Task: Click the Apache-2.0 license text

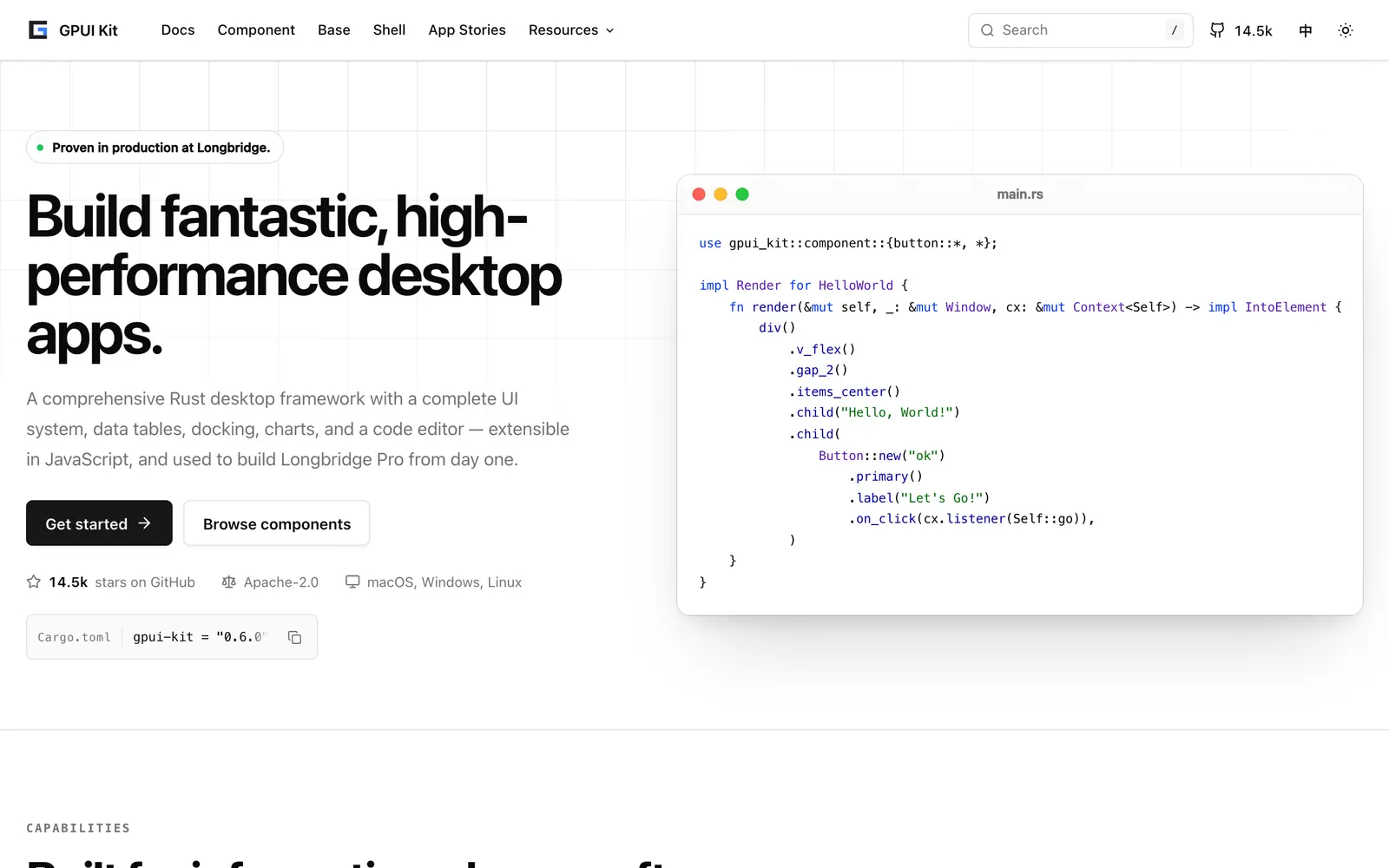Action: click(281, 582)
